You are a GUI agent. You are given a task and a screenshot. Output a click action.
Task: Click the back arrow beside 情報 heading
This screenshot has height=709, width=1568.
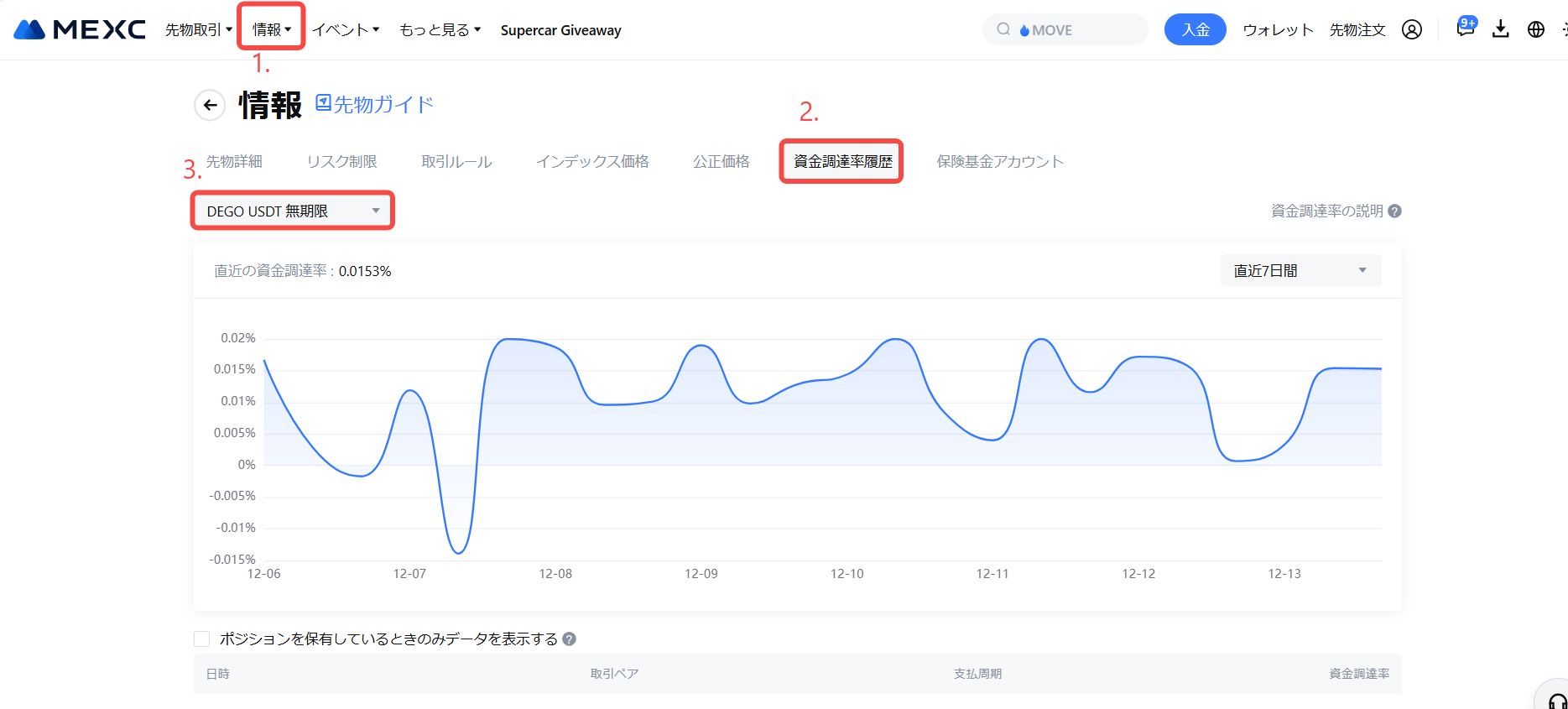coord(210,105)
